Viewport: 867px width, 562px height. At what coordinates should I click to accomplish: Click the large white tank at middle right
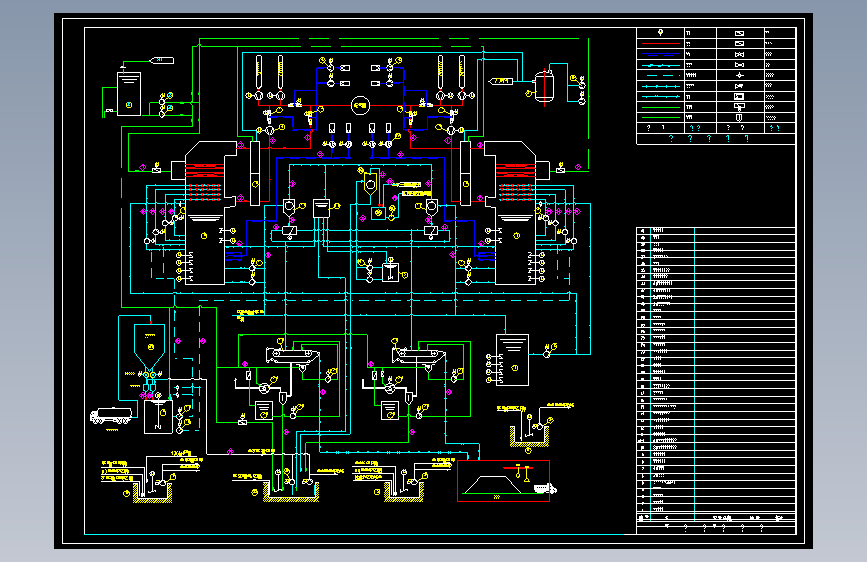tap(513, 360)
